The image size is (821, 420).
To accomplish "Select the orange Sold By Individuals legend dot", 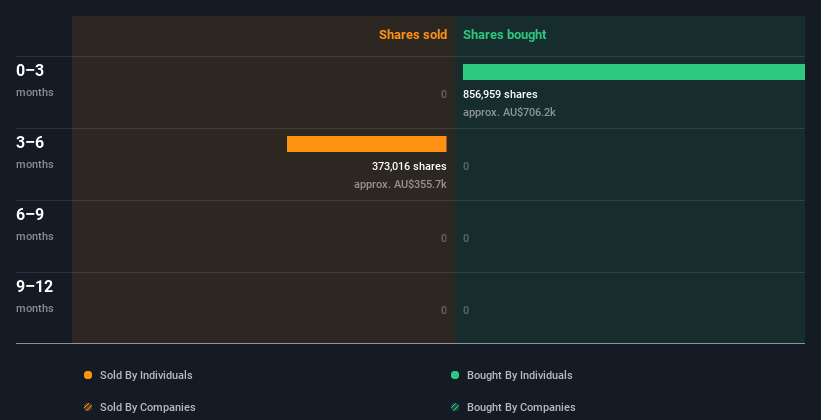I will pos(88,375).
